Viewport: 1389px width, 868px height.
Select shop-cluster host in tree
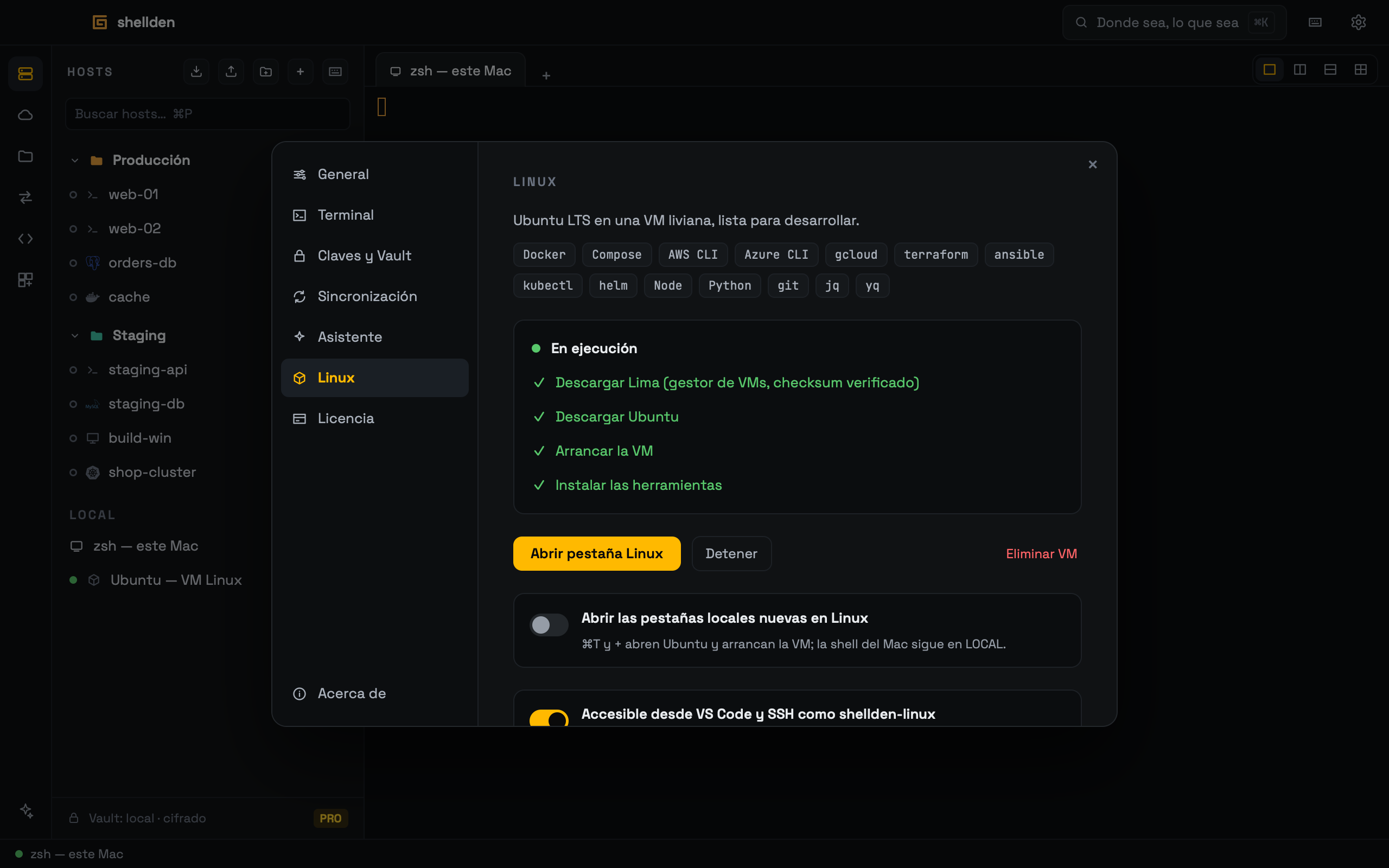(208, 473)
